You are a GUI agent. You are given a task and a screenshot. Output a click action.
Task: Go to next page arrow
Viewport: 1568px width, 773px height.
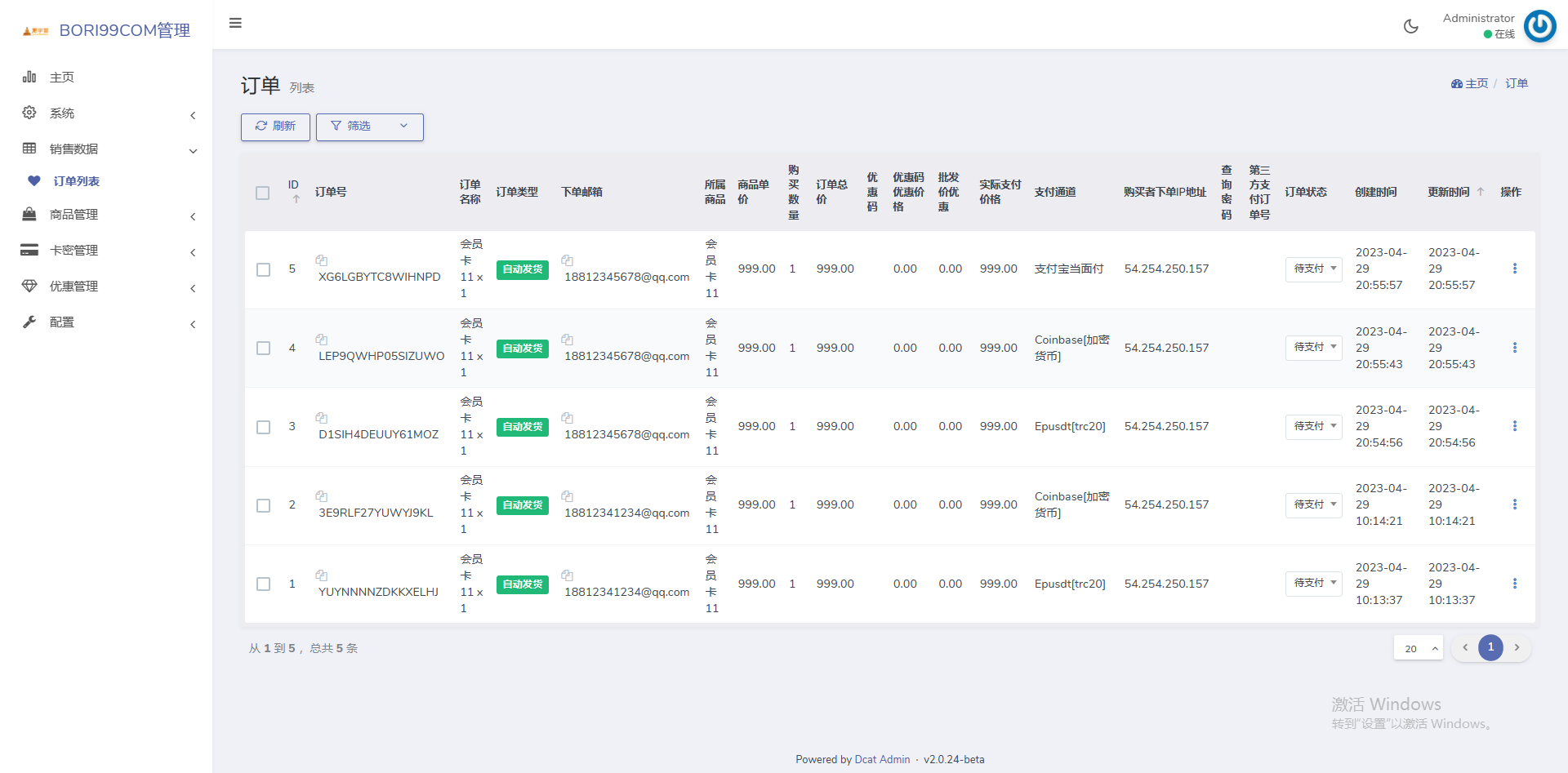click(1517, 647)
